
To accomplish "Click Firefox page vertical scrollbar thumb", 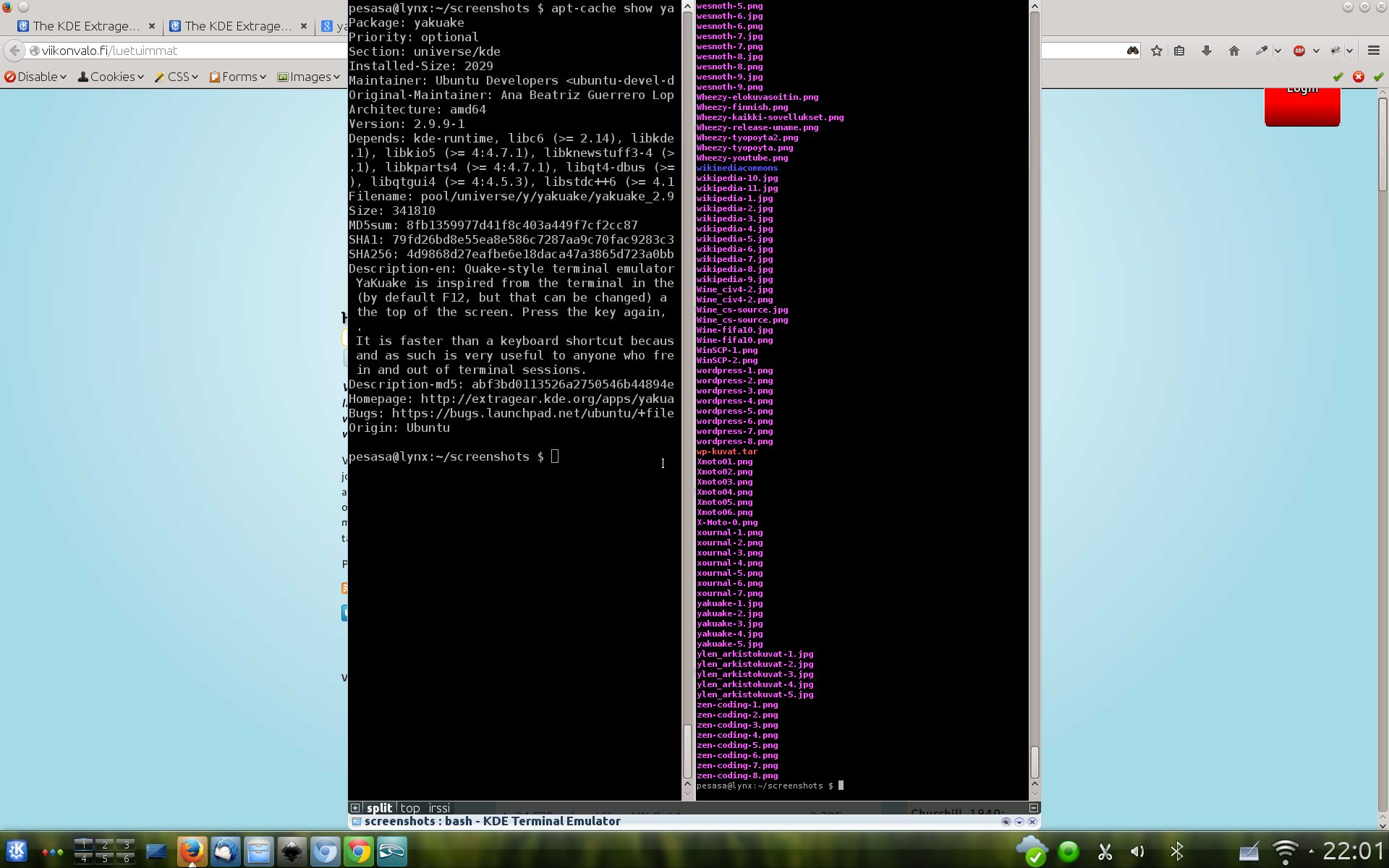I will (1382, 145).
